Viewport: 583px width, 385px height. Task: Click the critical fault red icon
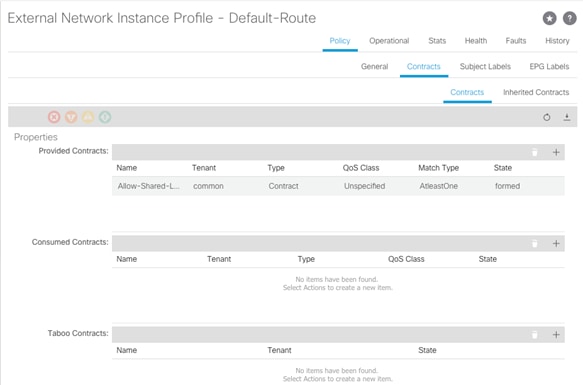click(x=54, y=117)
